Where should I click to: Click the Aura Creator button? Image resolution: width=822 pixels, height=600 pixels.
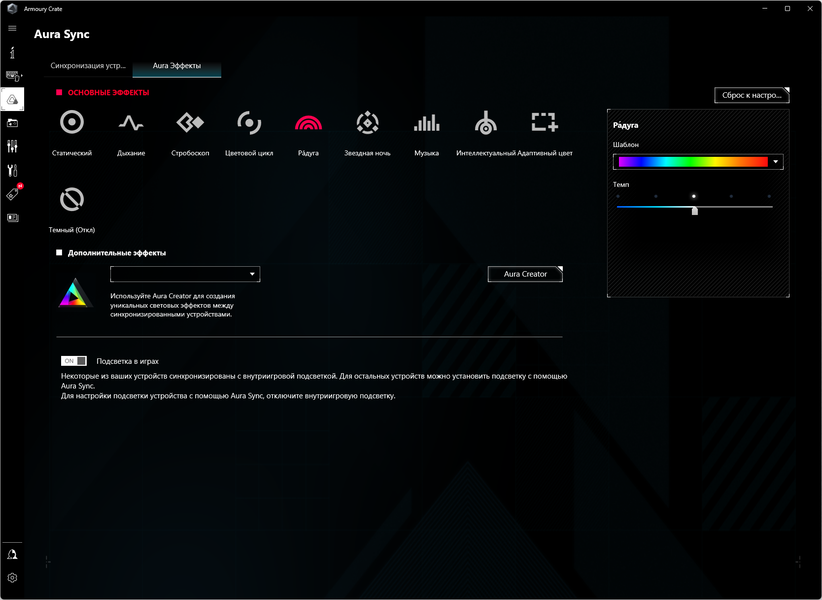point(525,274)
